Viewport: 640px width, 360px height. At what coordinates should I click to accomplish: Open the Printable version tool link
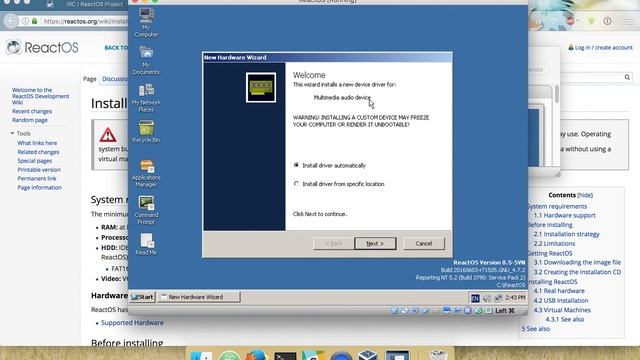(x=39, y=169)
